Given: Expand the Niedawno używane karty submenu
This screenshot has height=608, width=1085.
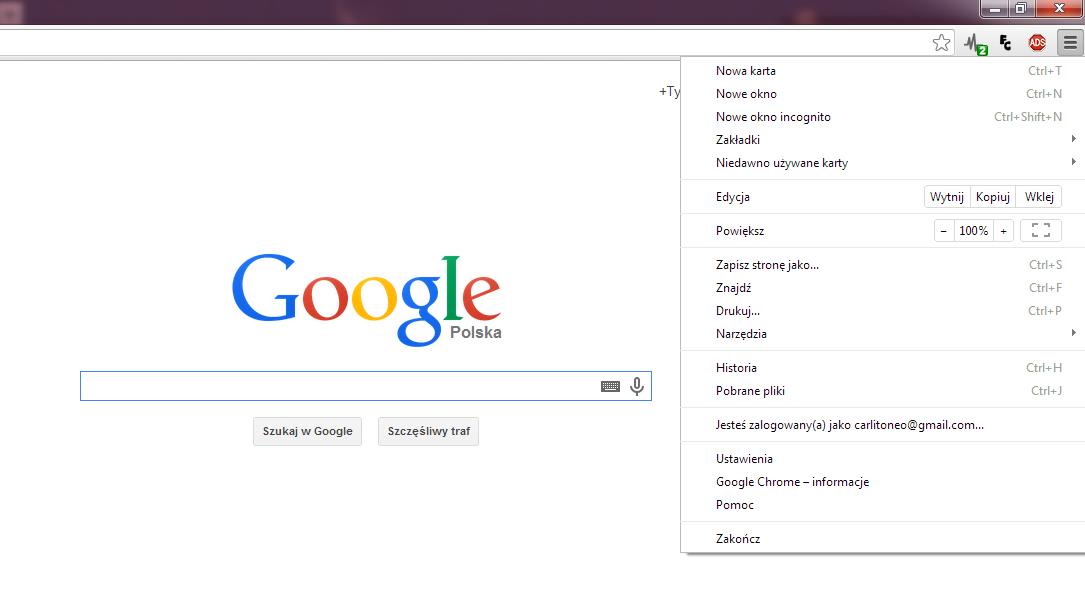Looking at the screenshot, I should [x=882, y=163].
